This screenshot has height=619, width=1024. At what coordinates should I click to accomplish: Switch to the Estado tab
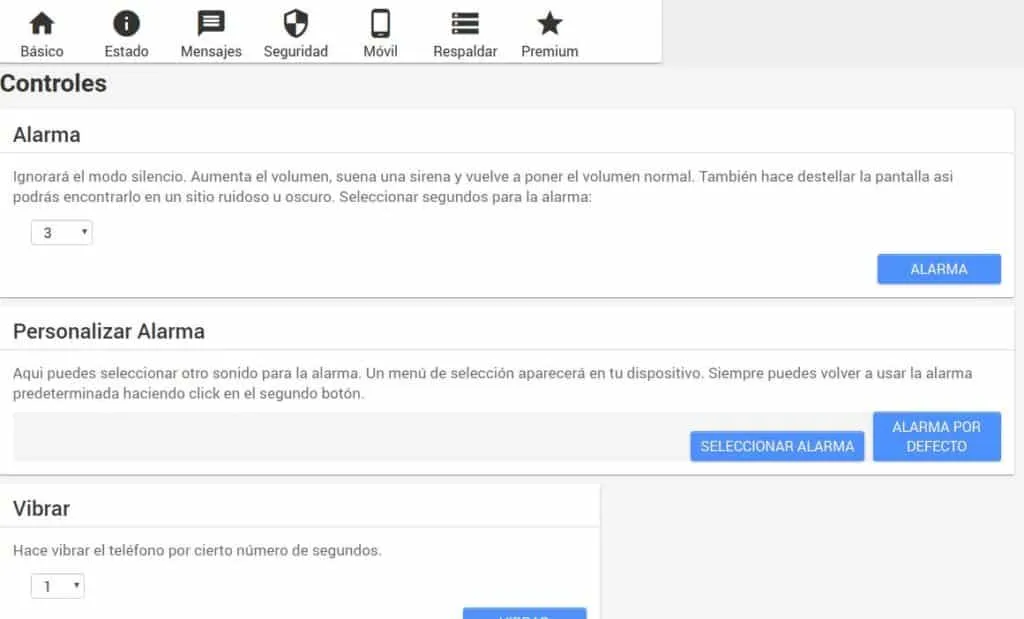coord(125,30)
